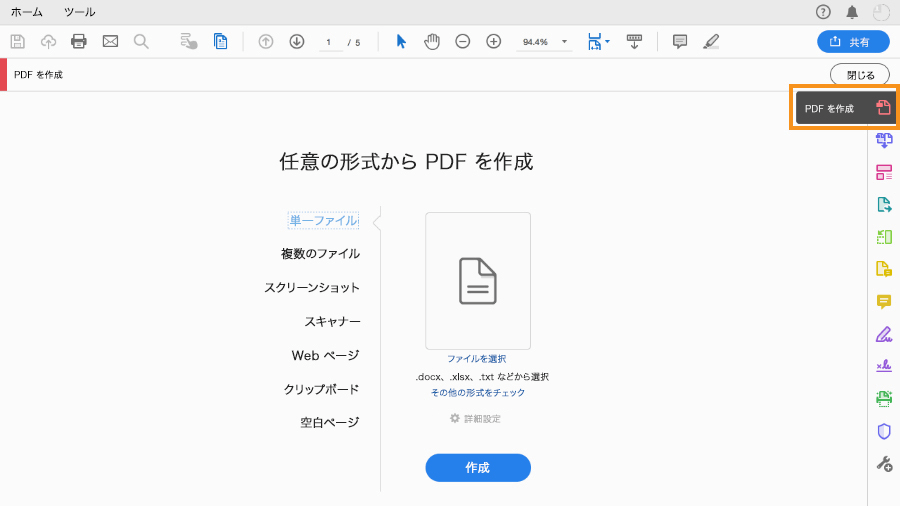Open the export PDF sidebar icon

[884, 204]
